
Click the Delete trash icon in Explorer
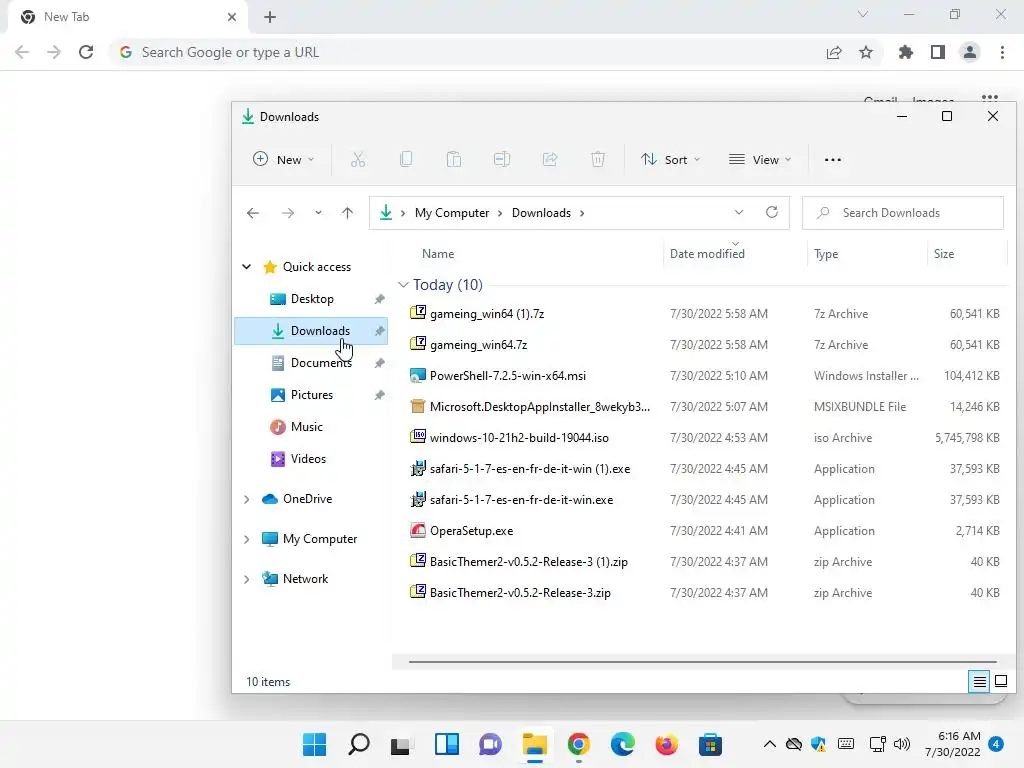[x=598, y=159]
